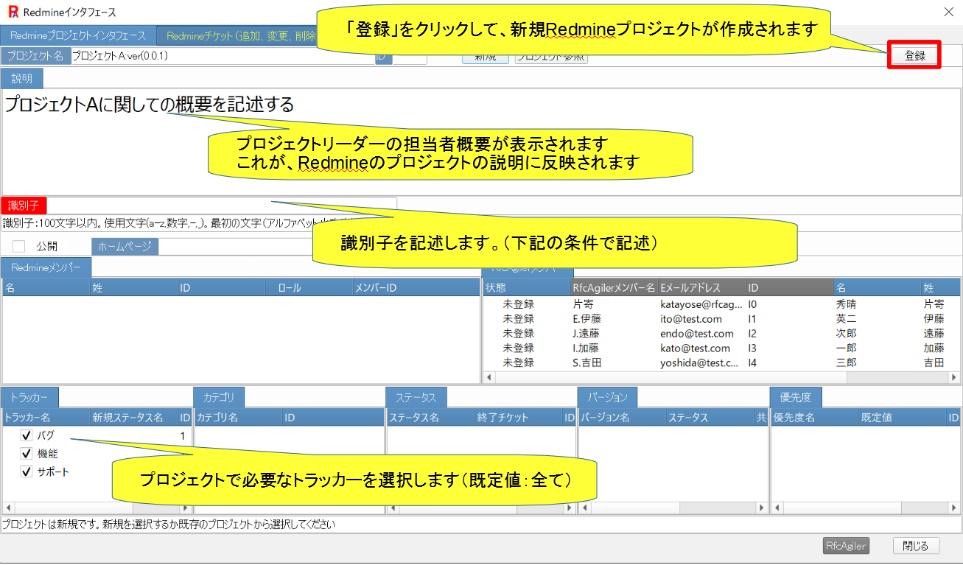Switch to Redmineプロジェクトインタフェース tab

[78, 36]
